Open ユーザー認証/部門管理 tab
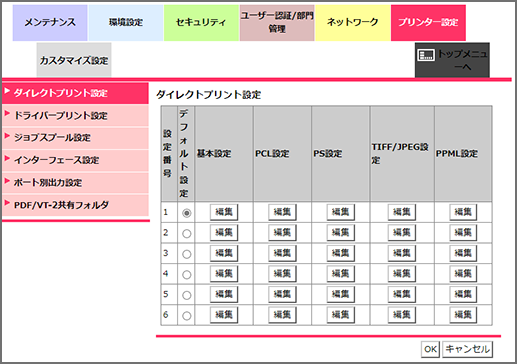The image size is (517, 364). (x=277, y=23)
